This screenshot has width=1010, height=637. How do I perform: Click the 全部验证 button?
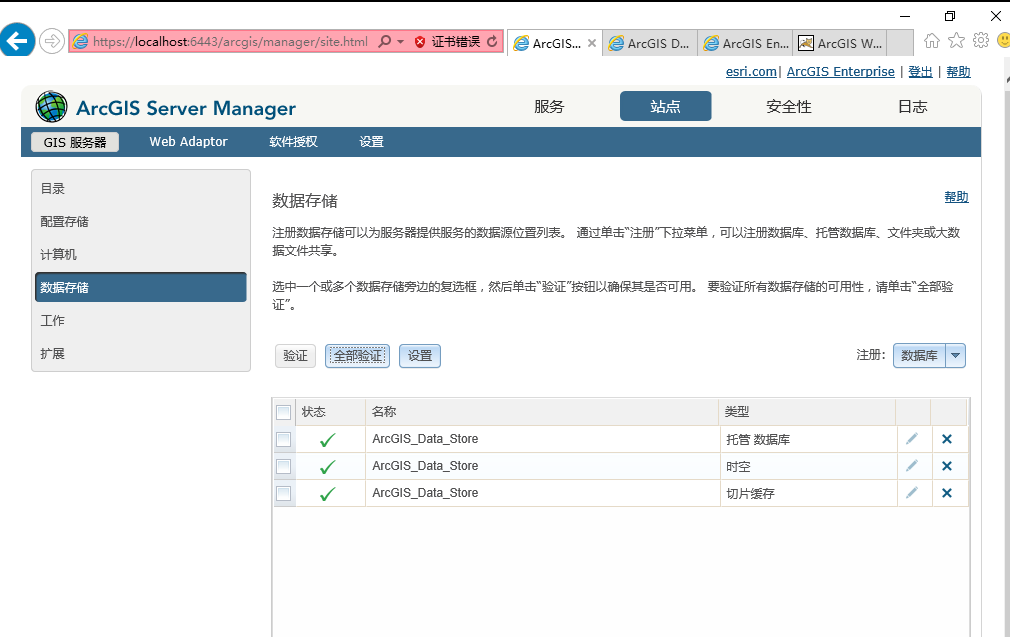click(x=357, y=356)
